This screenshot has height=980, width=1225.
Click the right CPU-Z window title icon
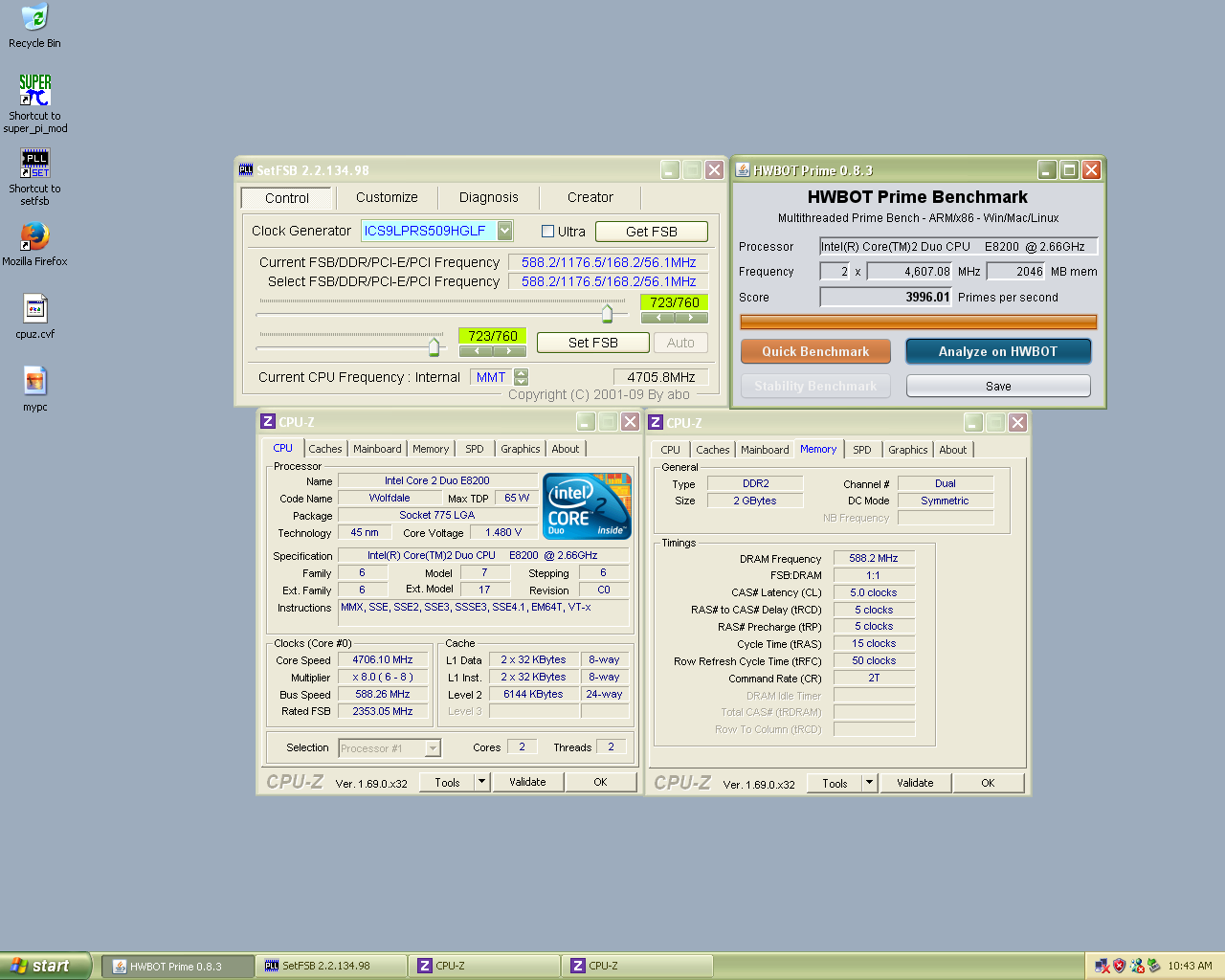656,422
